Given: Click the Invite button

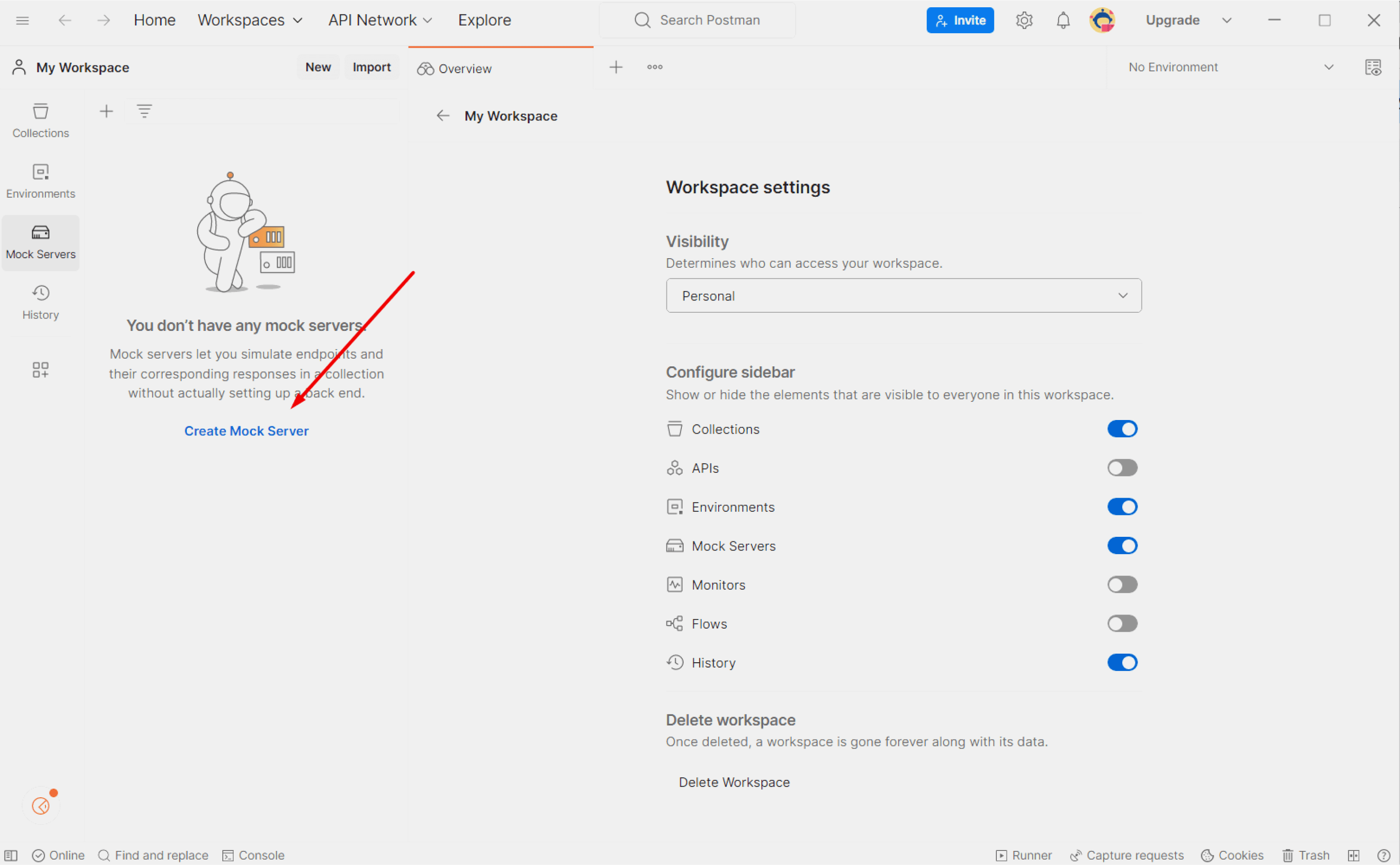Looking at the screenshot, I should coord(960,20).
